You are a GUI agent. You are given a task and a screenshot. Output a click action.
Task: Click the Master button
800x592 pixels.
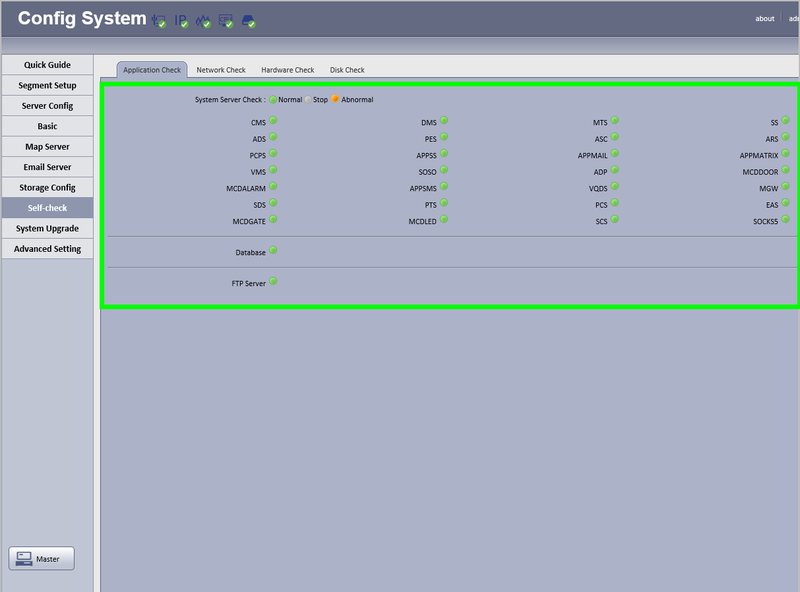pos(41,558)
